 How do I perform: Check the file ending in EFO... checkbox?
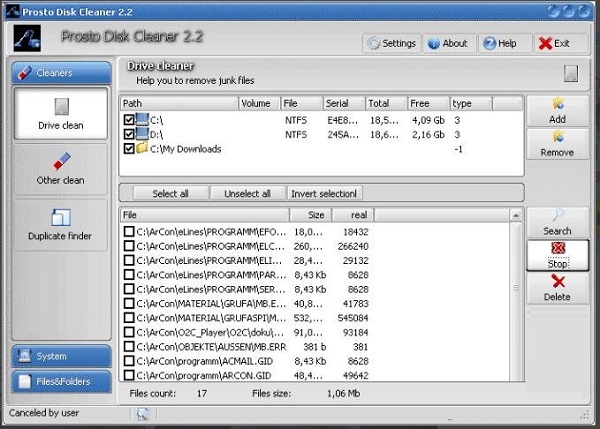[129, 232]
